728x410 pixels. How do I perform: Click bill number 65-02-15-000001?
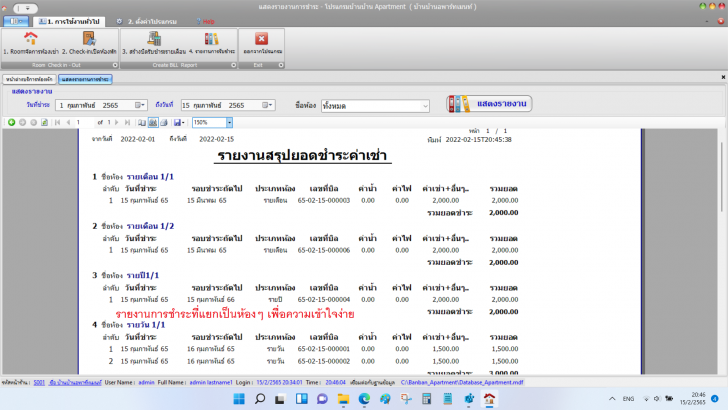pyautogui.click(x=324, y=349)
